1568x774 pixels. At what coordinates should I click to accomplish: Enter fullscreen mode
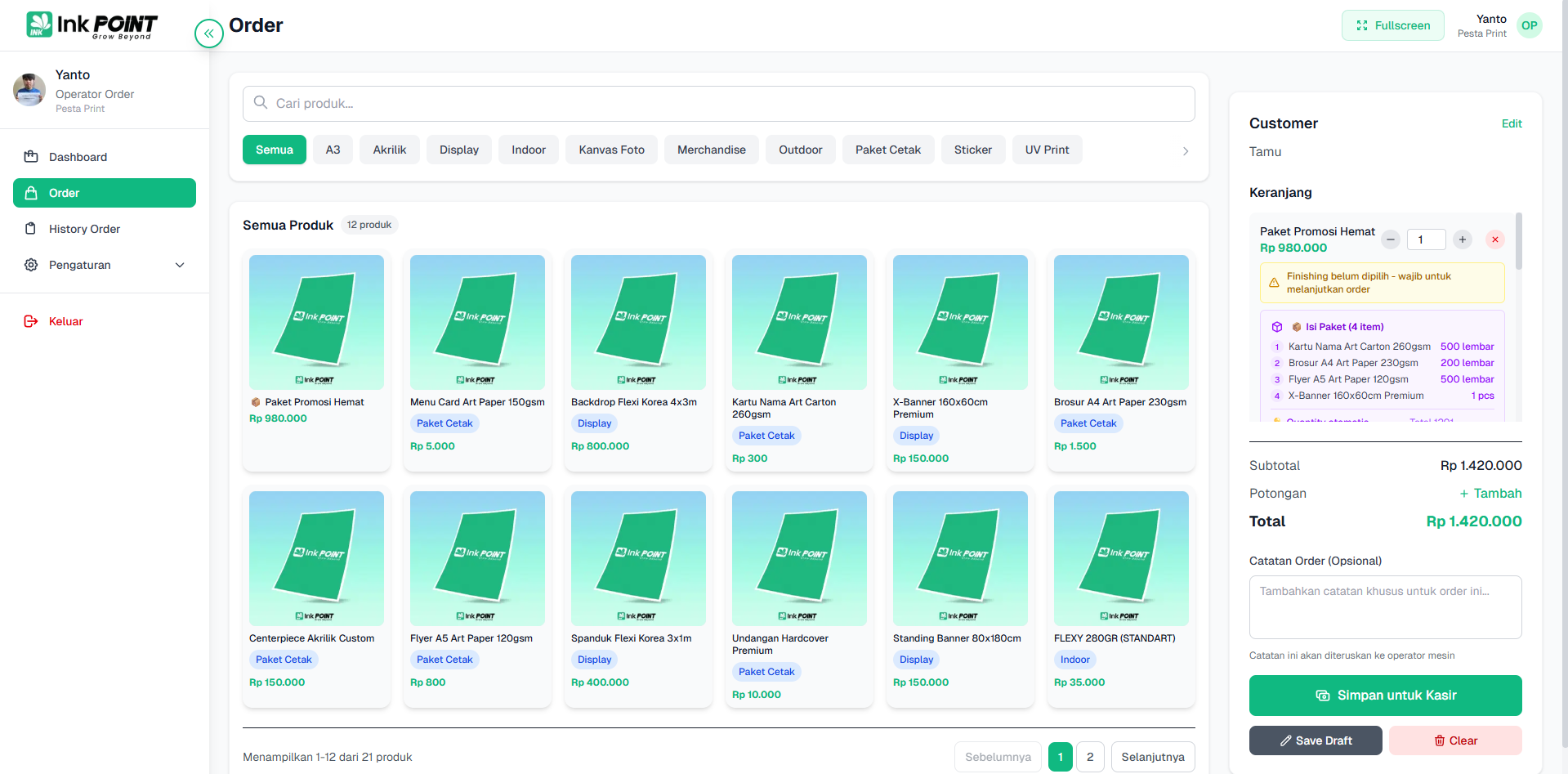pyautogui.click(x=1392, y=25)
